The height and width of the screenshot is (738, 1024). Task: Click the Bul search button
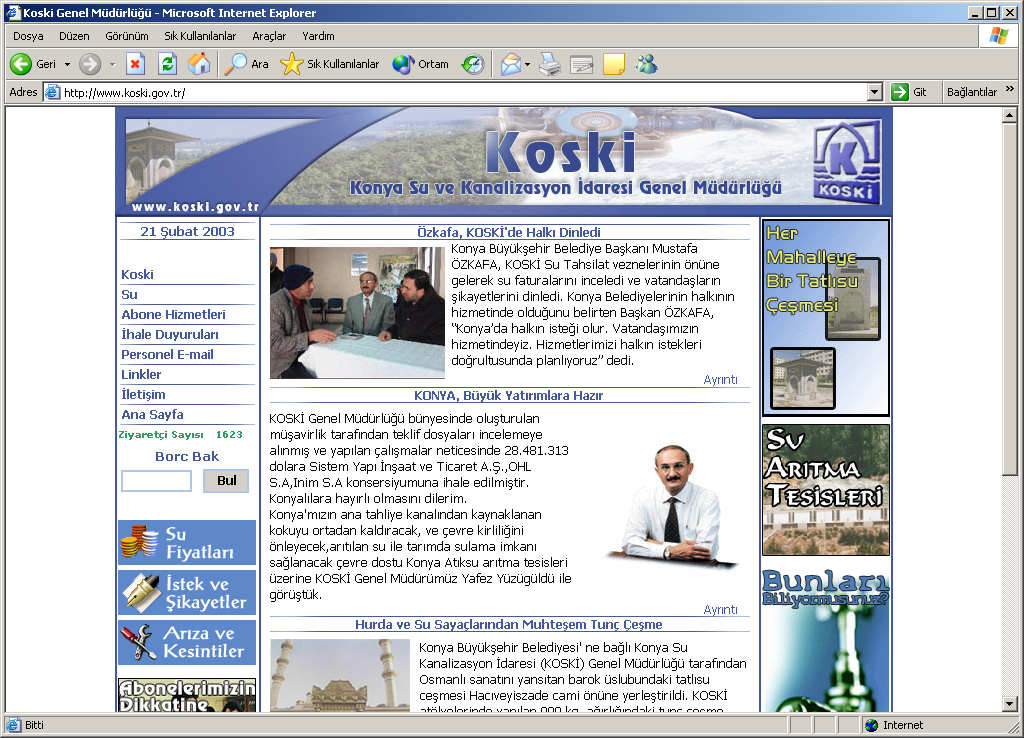point(226,481)
